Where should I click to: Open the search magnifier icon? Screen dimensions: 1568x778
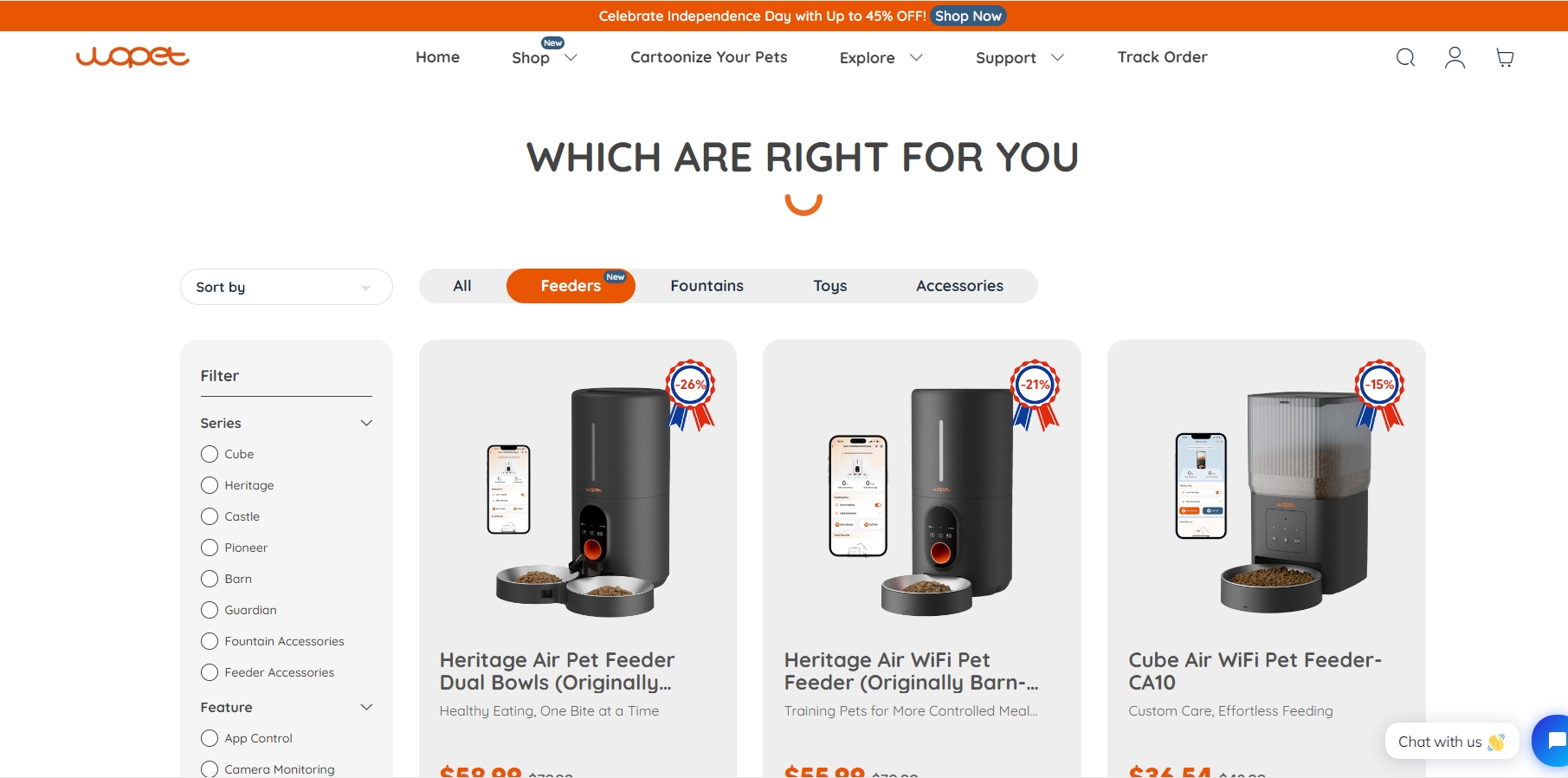1405,57
